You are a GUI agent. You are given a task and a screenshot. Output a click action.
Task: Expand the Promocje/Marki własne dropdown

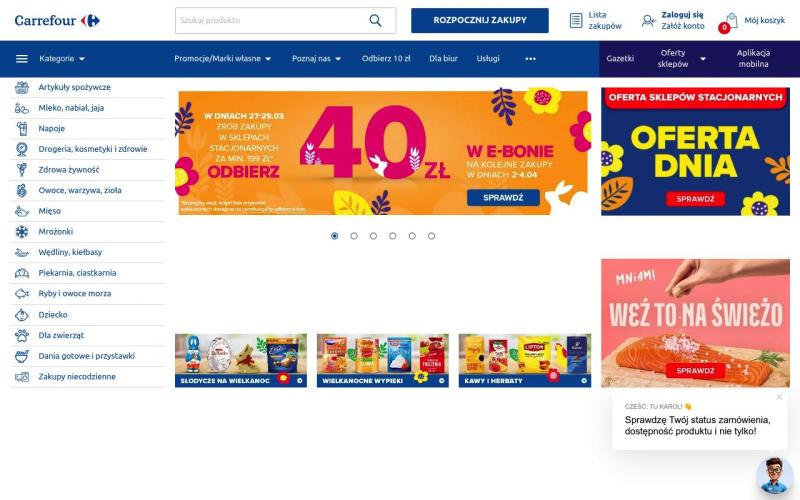pos(222,59)
